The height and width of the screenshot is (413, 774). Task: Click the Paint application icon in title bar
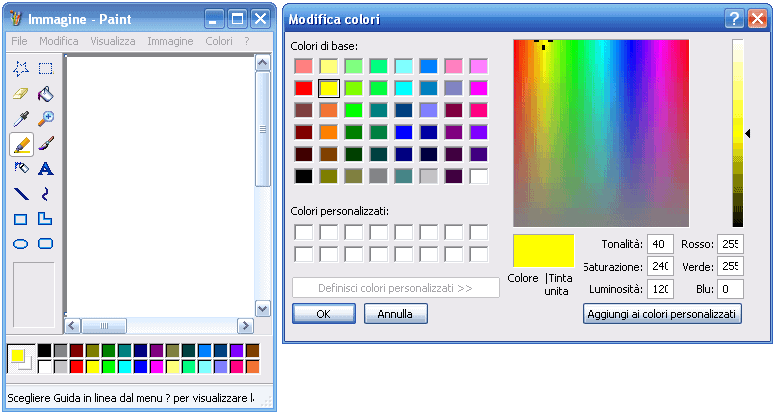(x=16, y=19)
